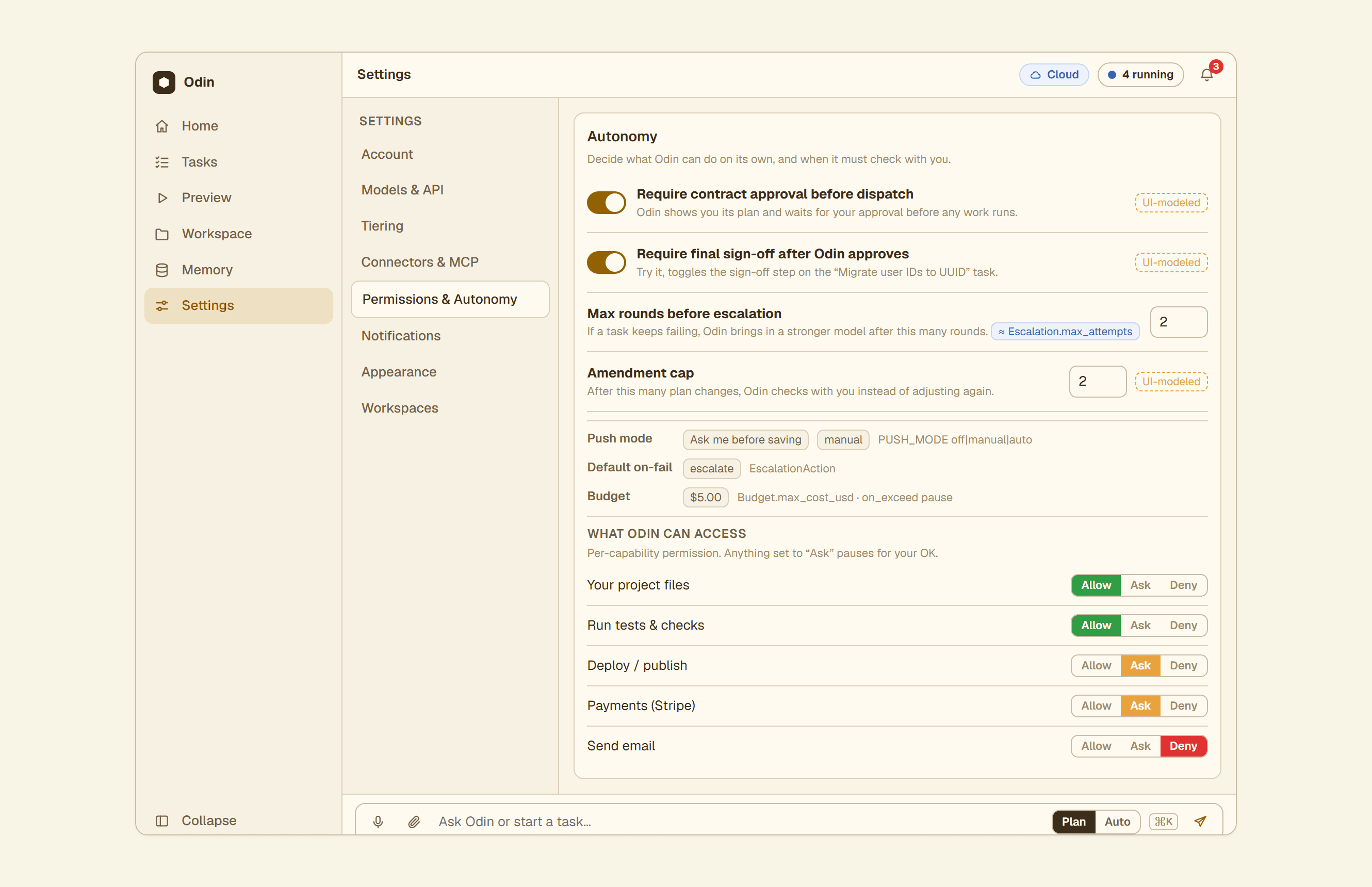Click the send paper-plane icon
1372x887 pixels.
[x=1200, y=822]
